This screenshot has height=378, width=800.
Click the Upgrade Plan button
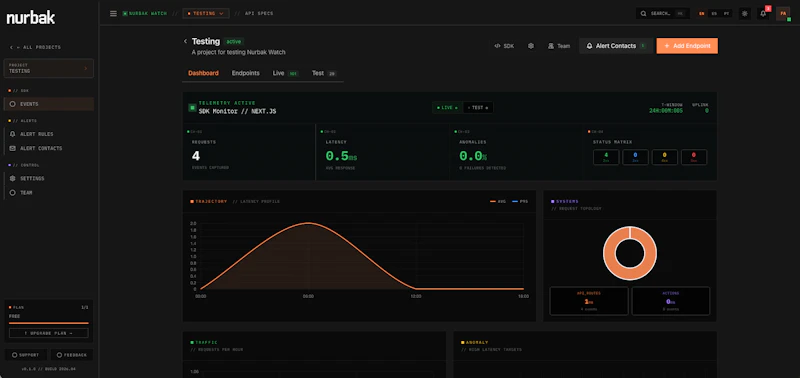[x=48, y=333]
